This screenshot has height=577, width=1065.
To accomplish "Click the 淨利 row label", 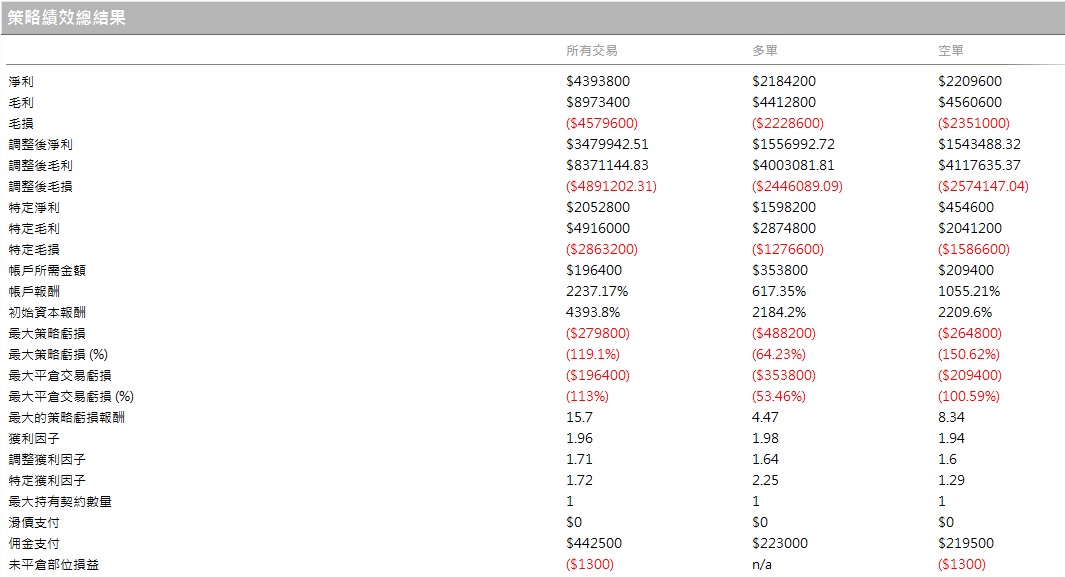I will click(21, 81).
